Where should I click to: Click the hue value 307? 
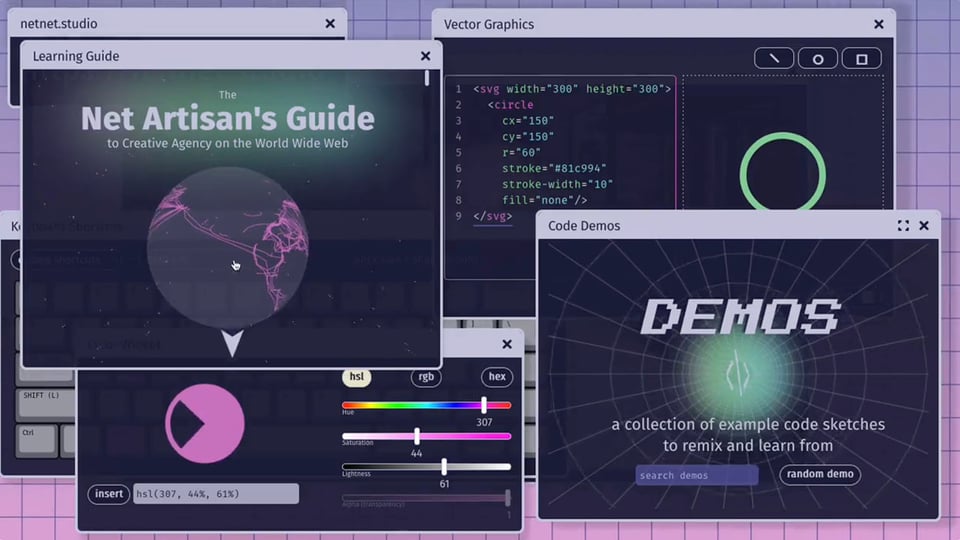(484, 422)
